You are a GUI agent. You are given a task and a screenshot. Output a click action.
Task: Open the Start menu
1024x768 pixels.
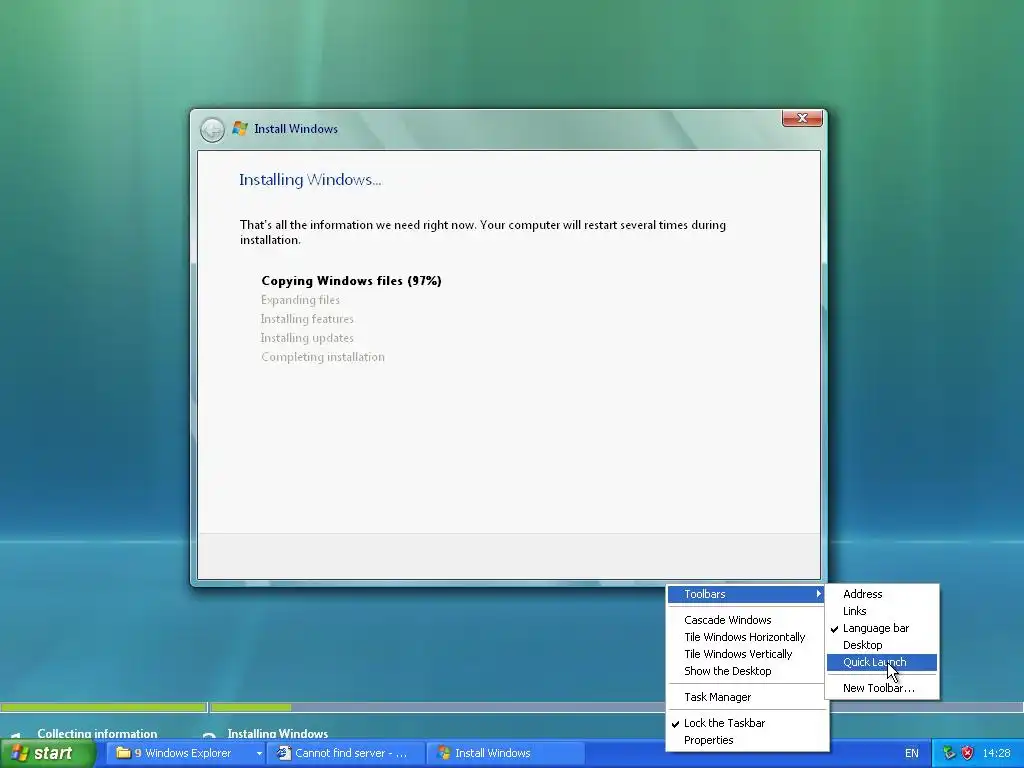(x=48, y=753)
